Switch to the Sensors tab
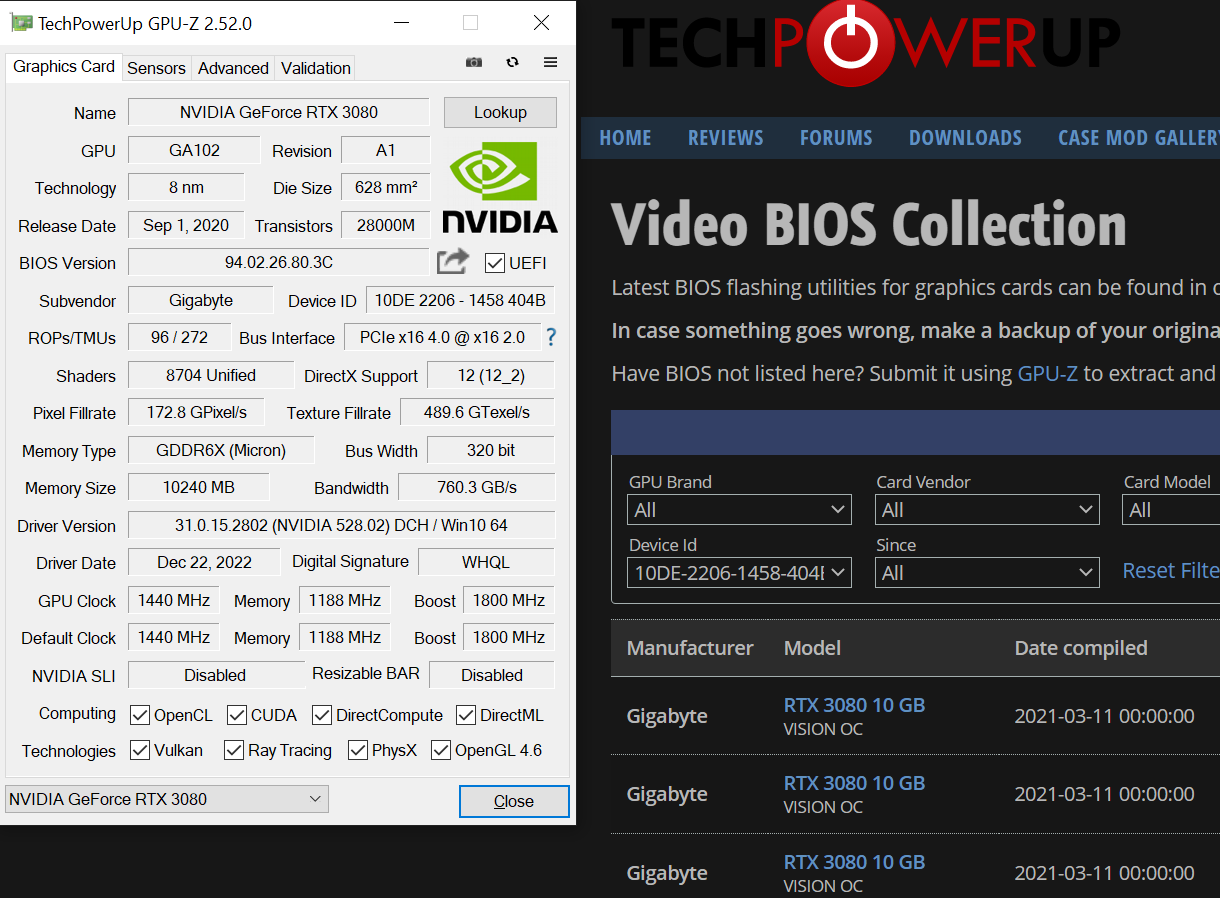 pyautogui.click(x=156, y=68)
